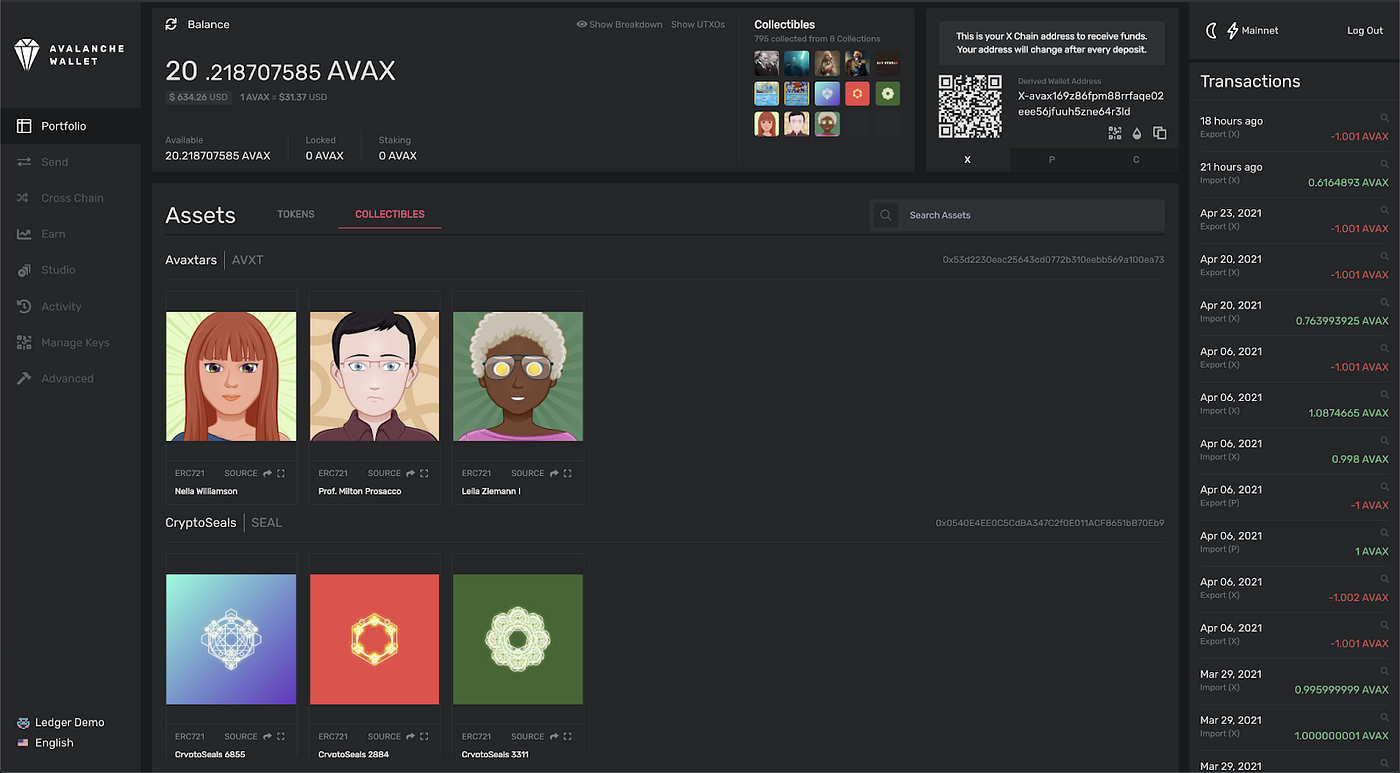Select the COLLECTIBLES tab

click(x=390, y=214)
